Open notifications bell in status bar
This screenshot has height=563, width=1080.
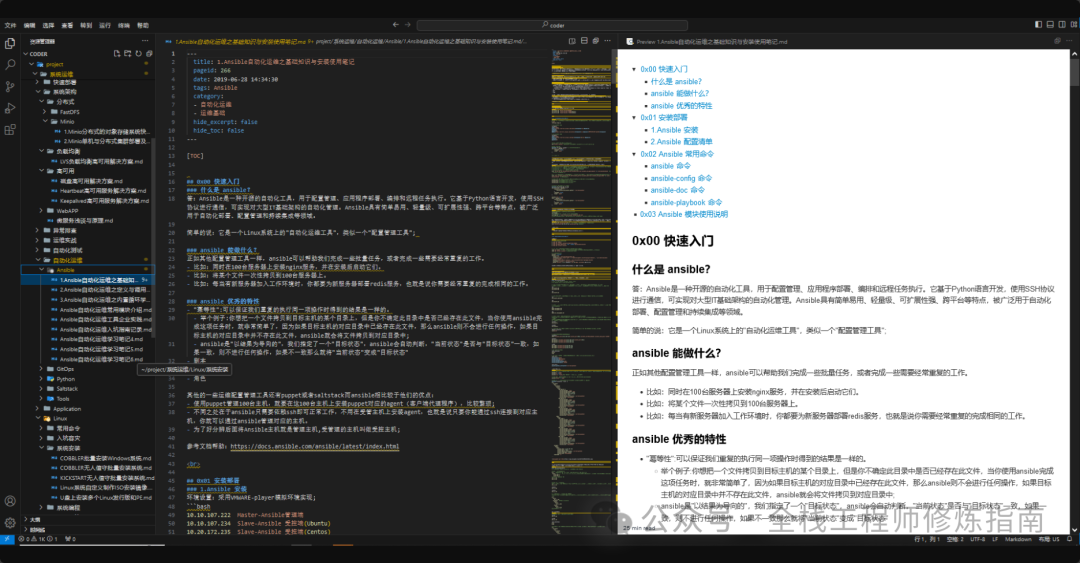pyautogui.click(x=1070, y=539)
